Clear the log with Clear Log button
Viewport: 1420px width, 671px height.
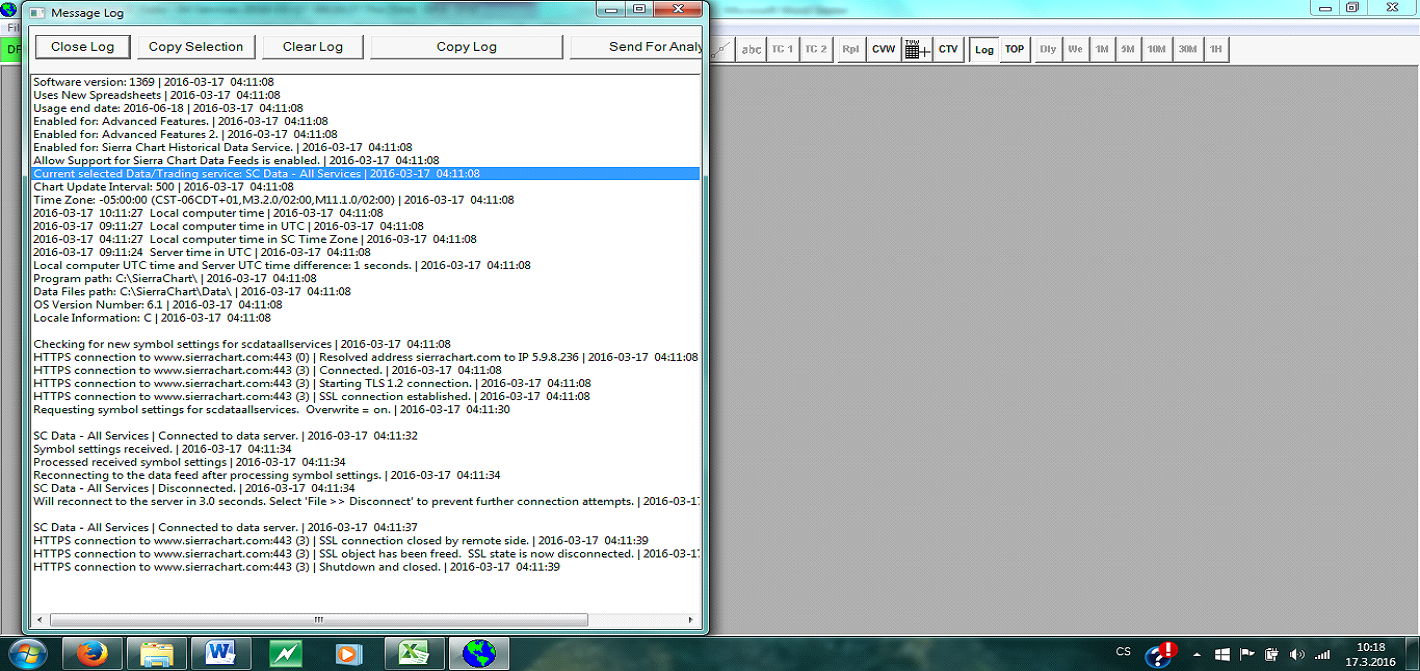[313, 47]
